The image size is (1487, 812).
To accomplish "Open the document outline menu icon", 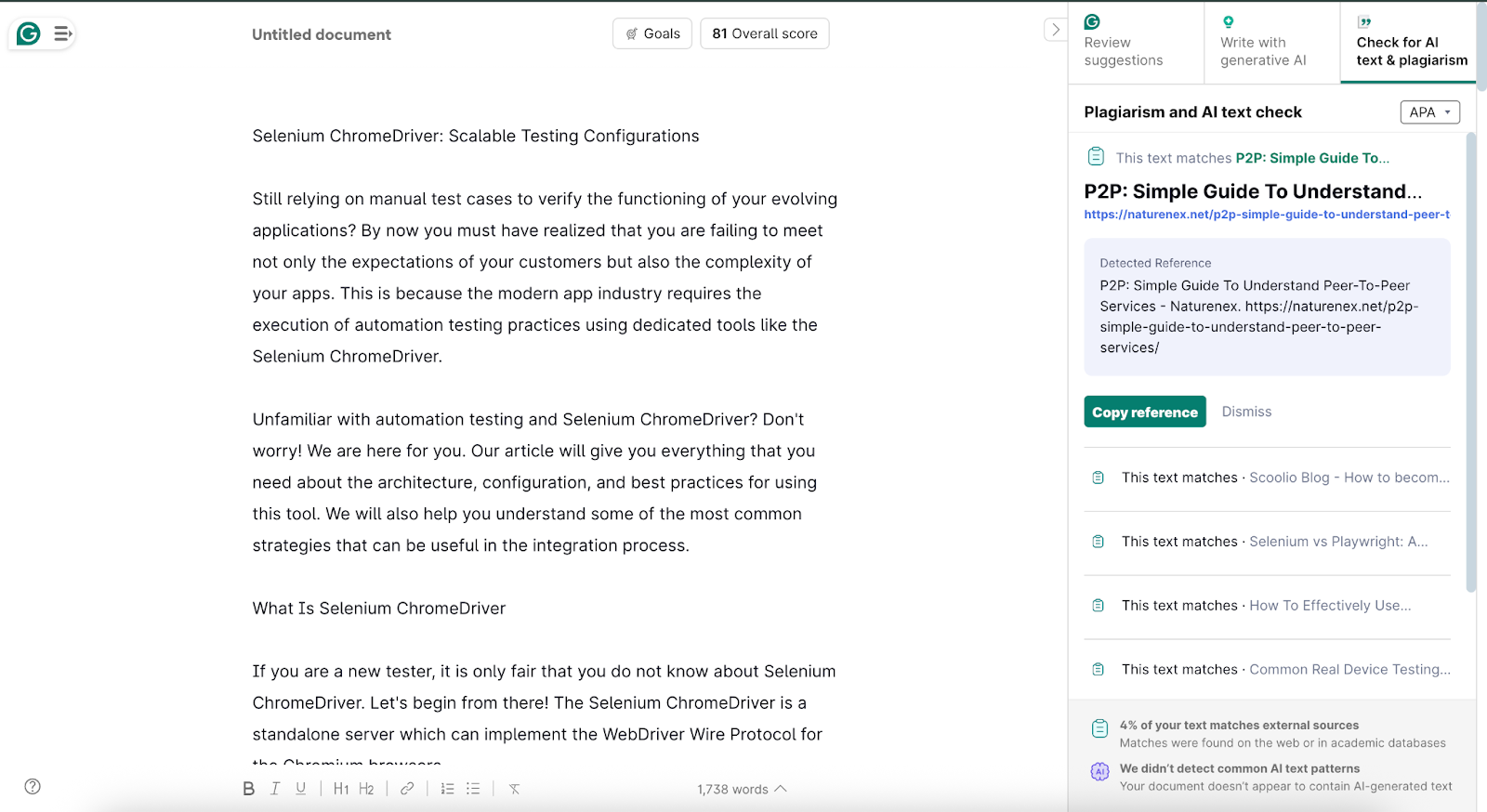I will click(x=62, y=34).
